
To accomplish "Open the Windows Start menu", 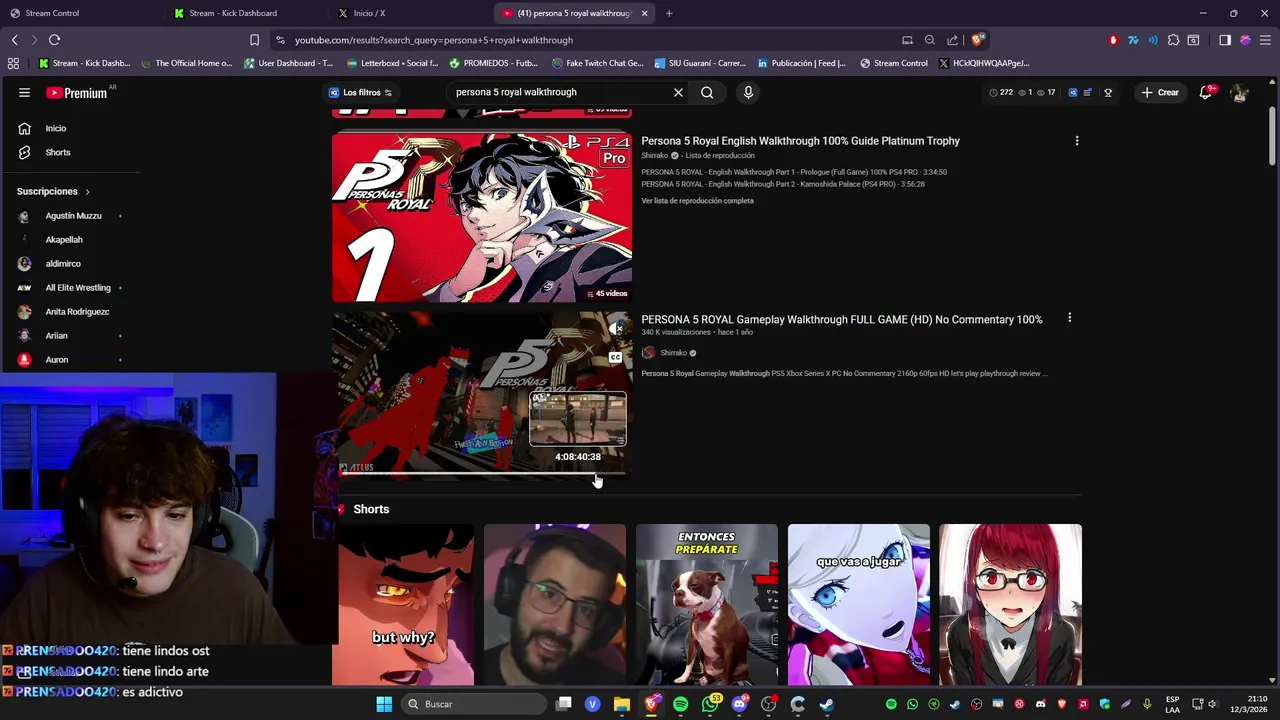I will tap(384, 704).
